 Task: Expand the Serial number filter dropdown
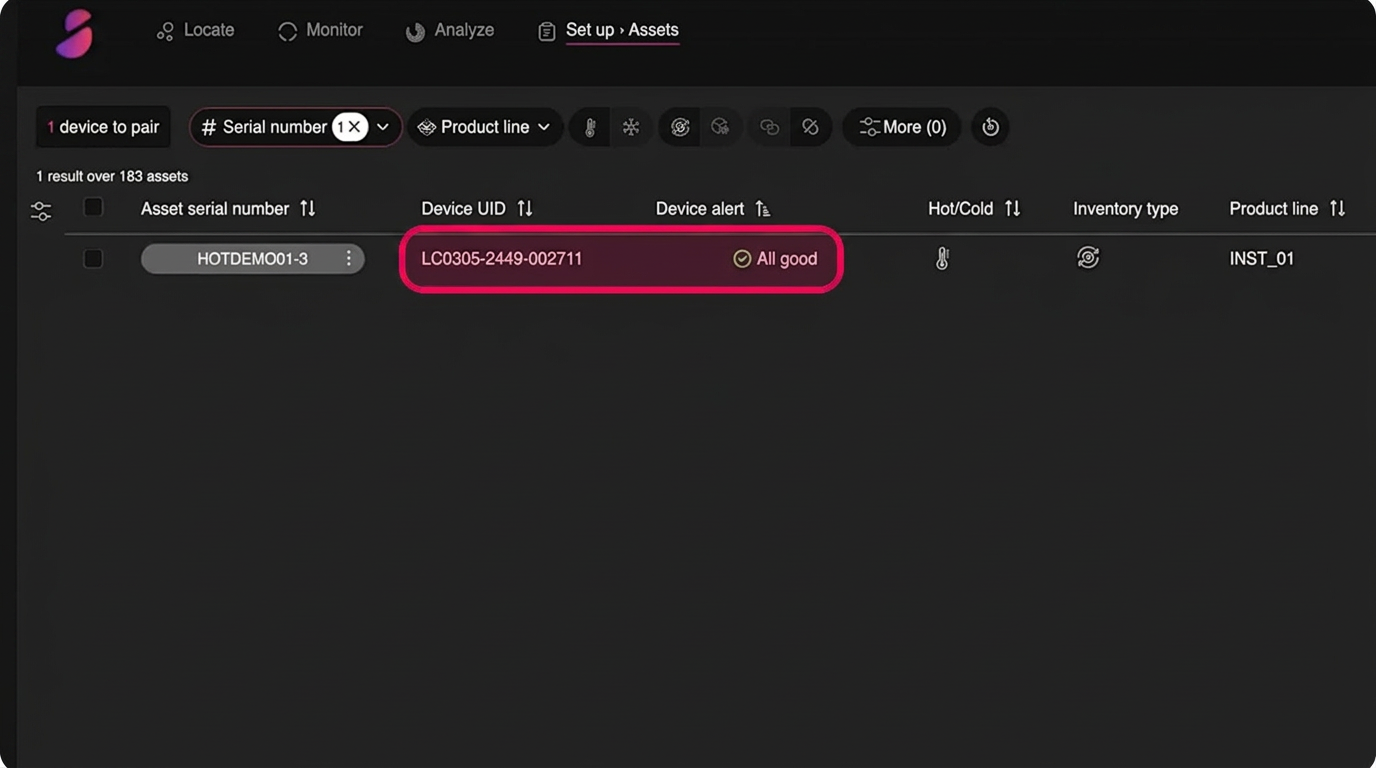click(383, 127)
